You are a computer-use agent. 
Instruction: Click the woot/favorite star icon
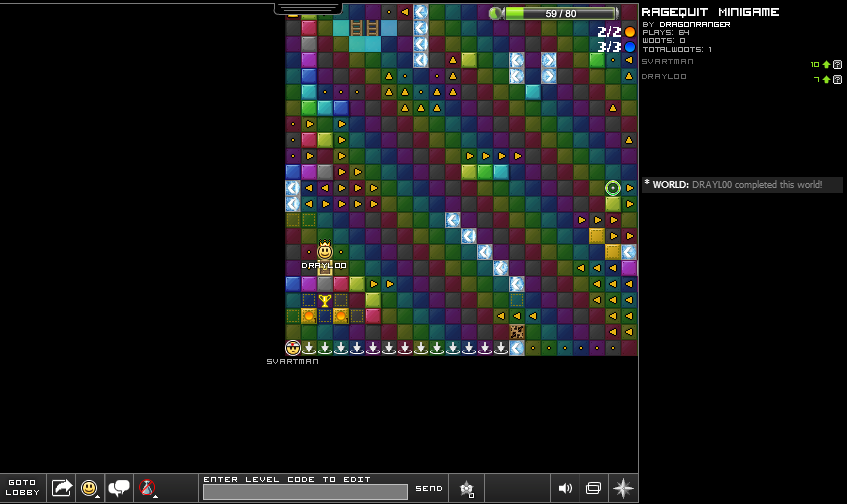[466, 488]
